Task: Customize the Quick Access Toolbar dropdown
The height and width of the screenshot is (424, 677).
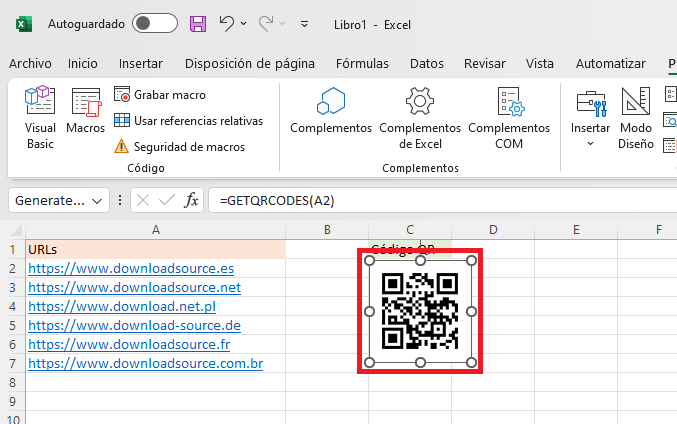Action: [304, 24]
